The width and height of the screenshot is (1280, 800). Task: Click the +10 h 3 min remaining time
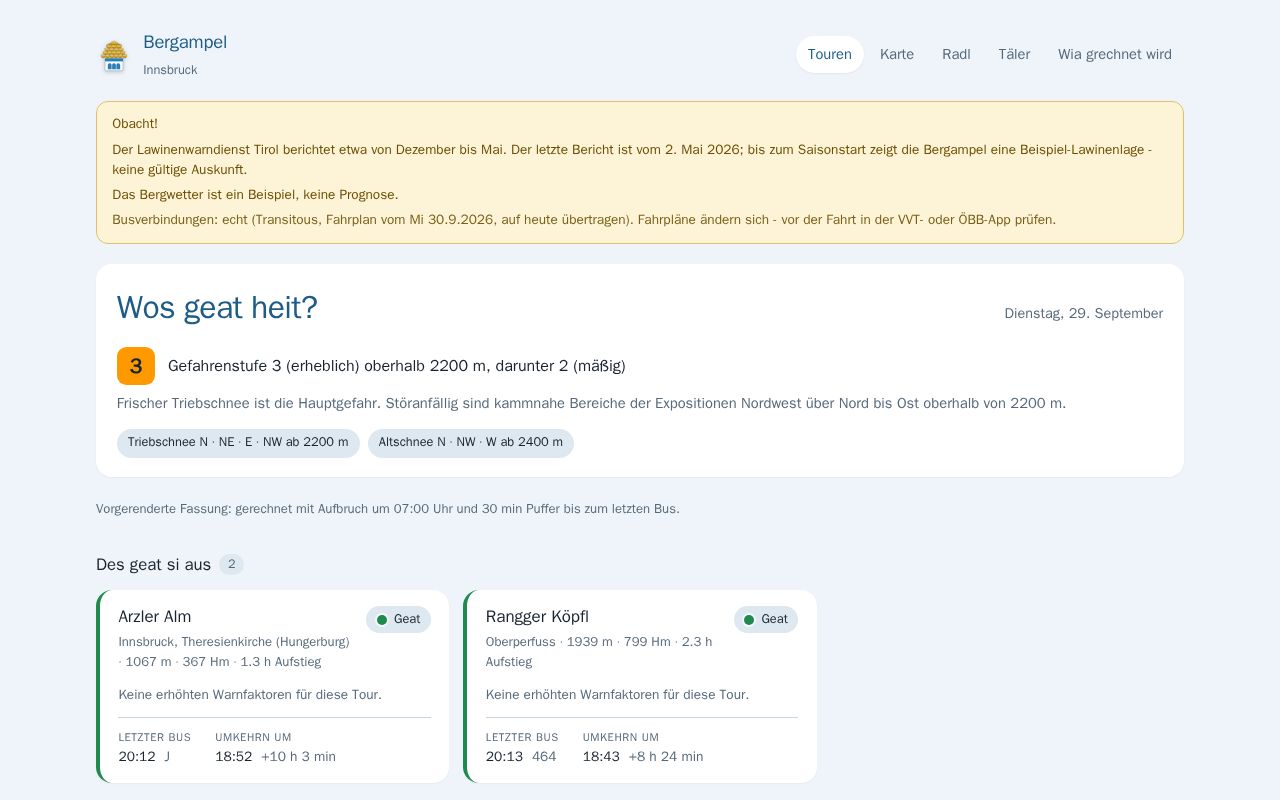[298, 757]
